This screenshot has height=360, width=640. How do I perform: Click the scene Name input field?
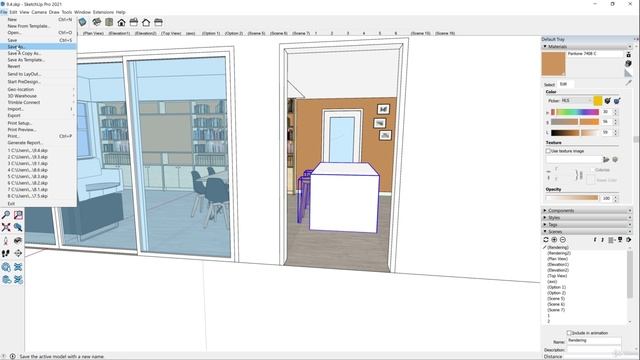pyautogui.click(x=594, y=340)
